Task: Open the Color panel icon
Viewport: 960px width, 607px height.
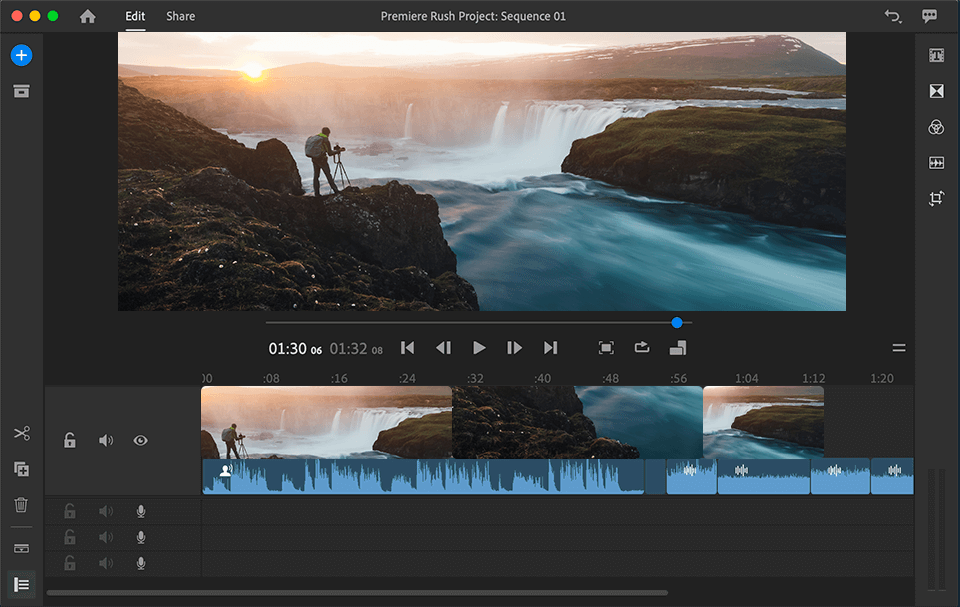Action: pyautogui.click(x=936, y=127)
